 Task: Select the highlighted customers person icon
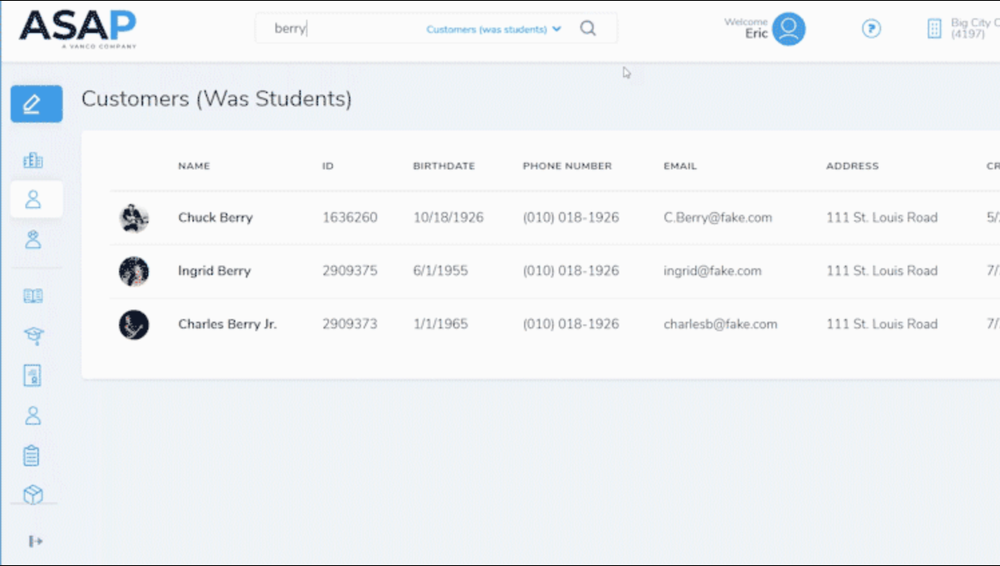coord(33,200)
